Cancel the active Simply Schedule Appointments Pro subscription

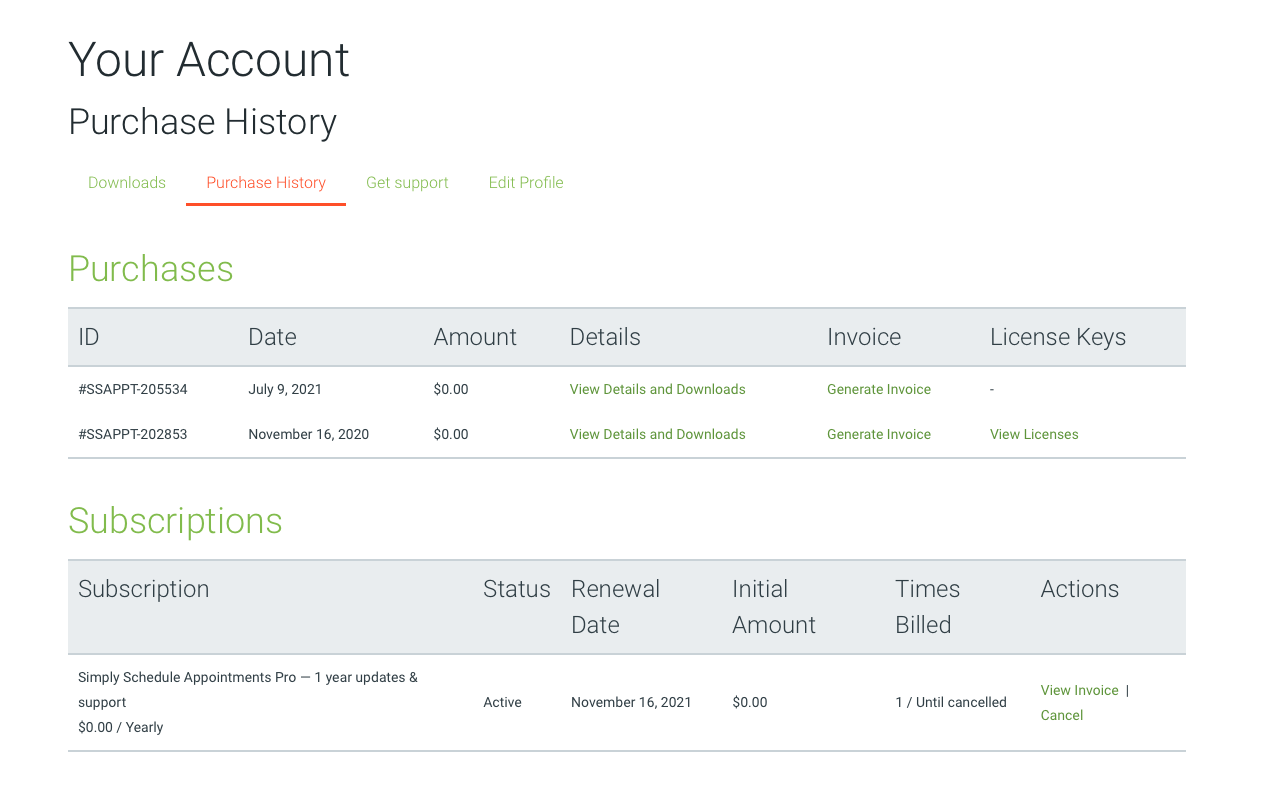(1061, 715)
